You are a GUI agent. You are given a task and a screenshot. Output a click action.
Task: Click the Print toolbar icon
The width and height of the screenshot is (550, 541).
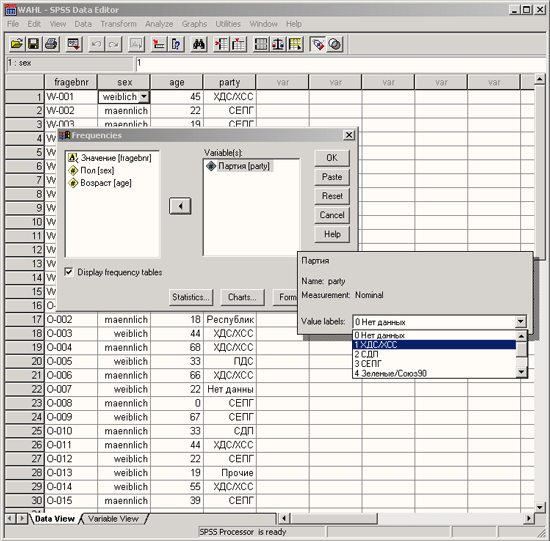(51, 44)
